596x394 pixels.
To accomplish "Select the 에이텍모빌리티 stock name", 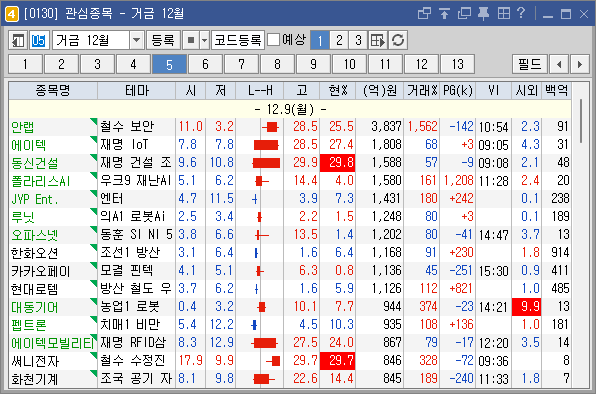I will tap(52, 343).
